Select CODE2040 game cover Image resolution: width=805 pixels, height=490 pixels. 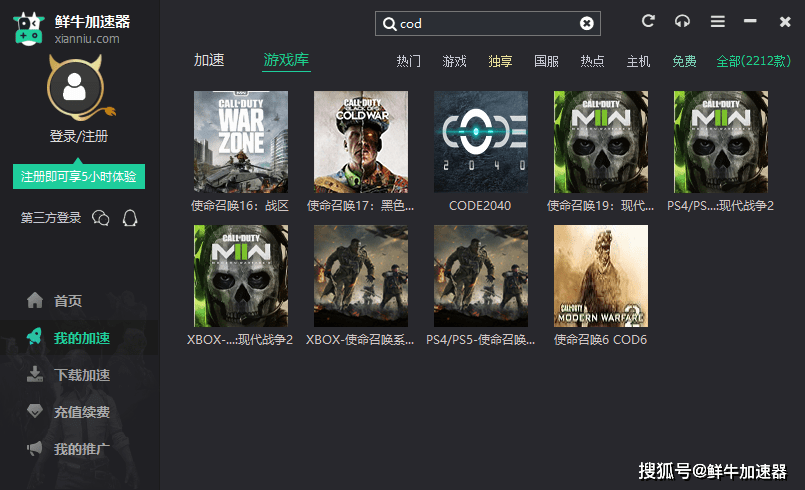click(x=481, y=142)
